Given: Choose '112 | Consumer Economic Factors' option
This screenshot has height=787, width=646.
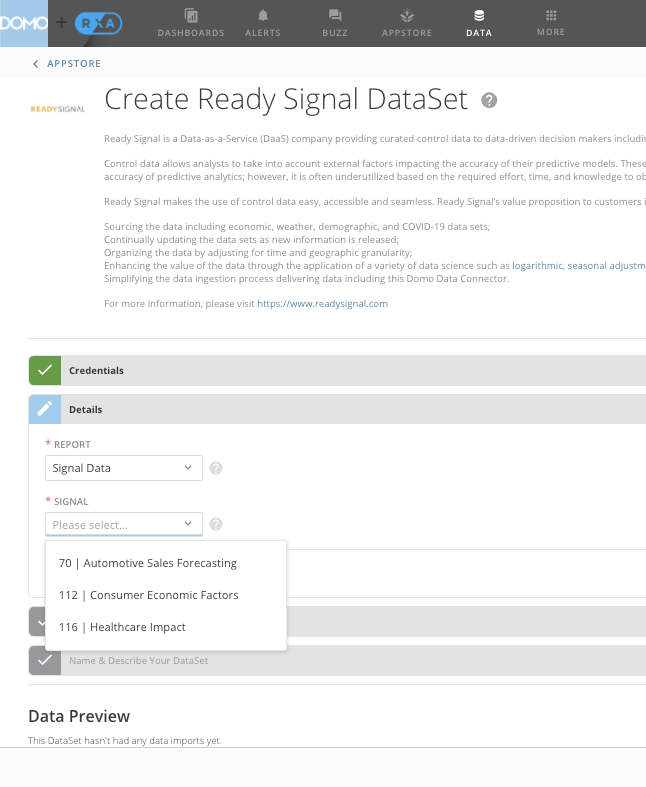Looking at the screenshot, I should [x=148, y=595].
